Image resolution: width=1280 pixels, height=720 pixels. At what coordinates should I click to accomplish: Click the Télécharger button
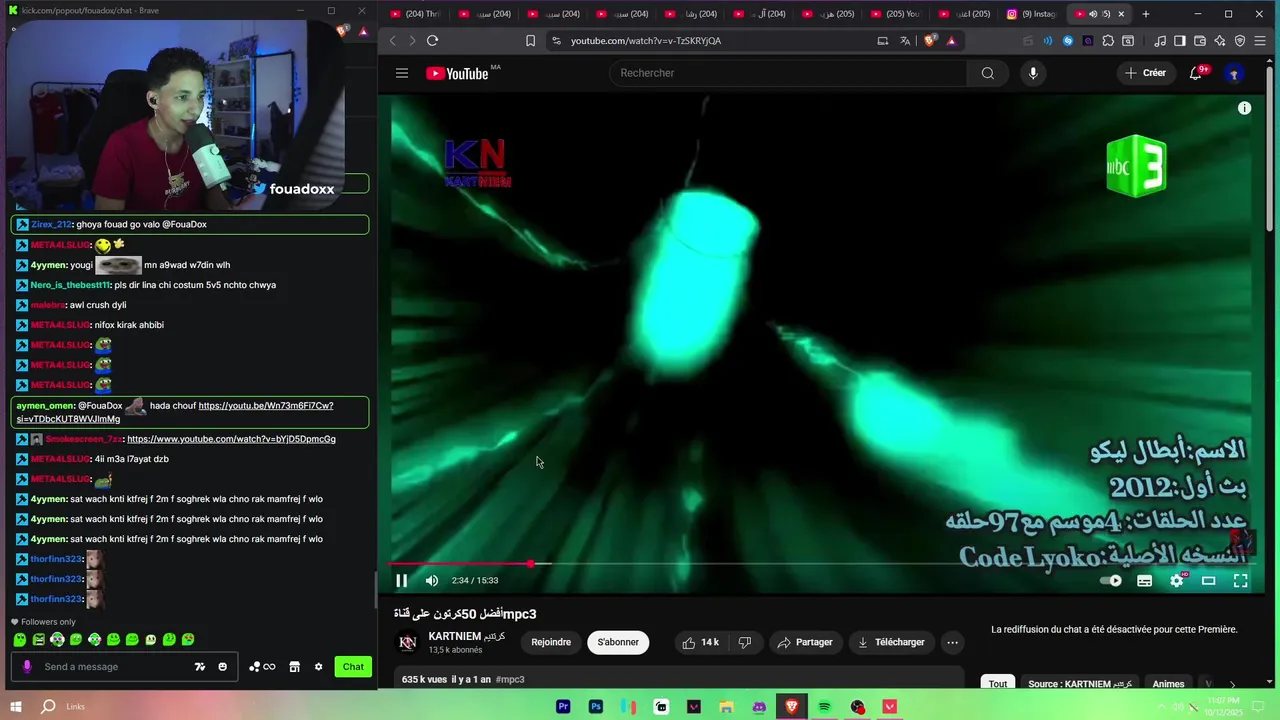(891, 642)
